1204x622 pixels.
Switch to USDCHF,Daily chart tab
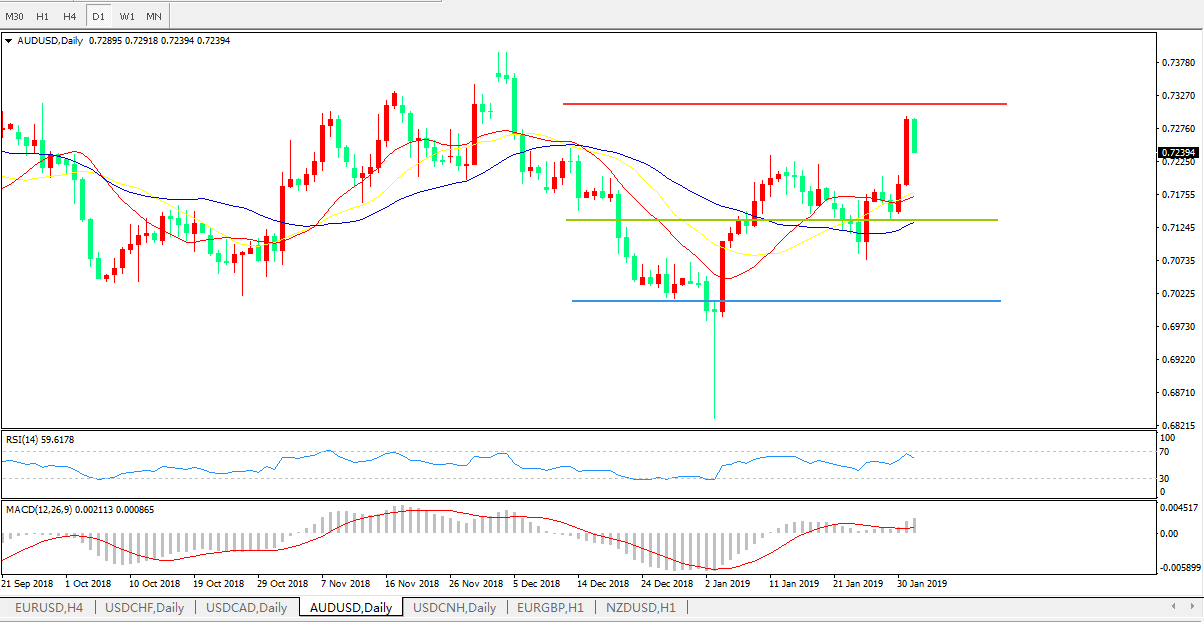click(144, 608)
